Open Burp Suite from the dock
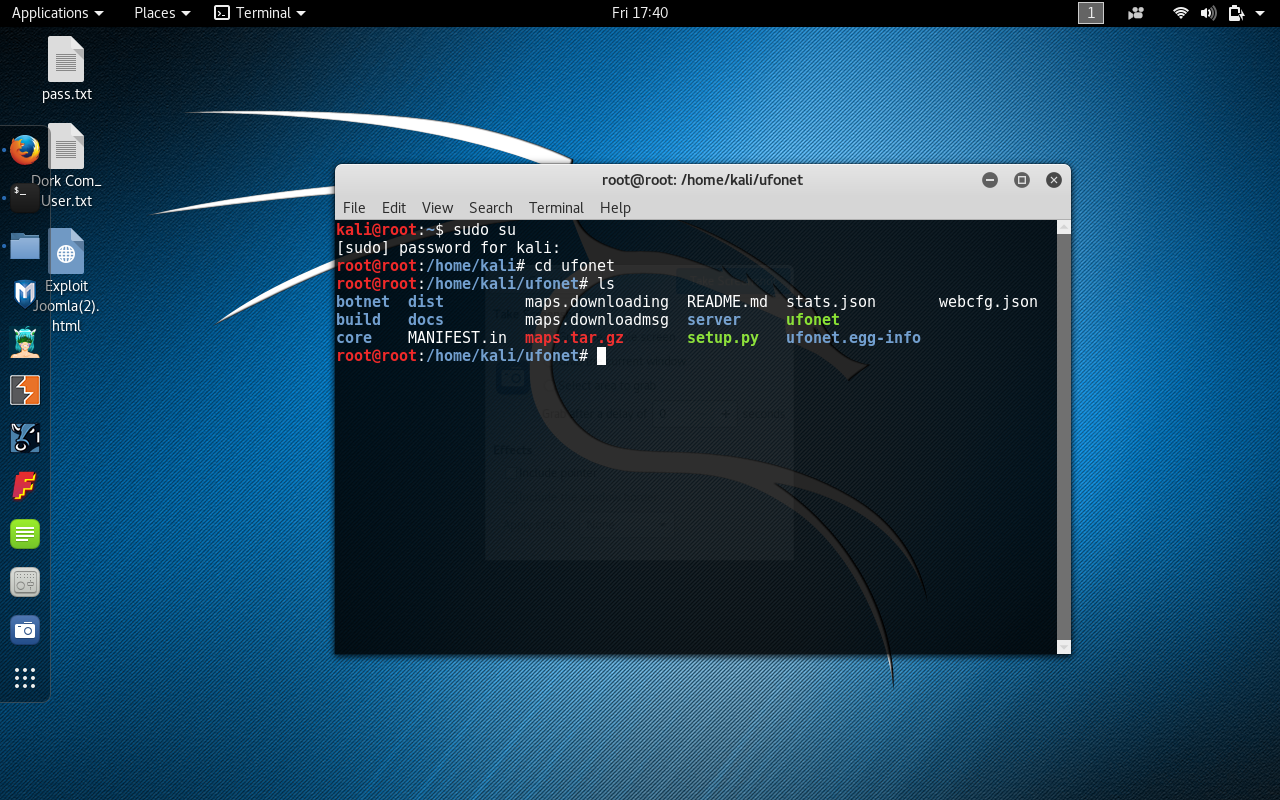 pos(25,389)
